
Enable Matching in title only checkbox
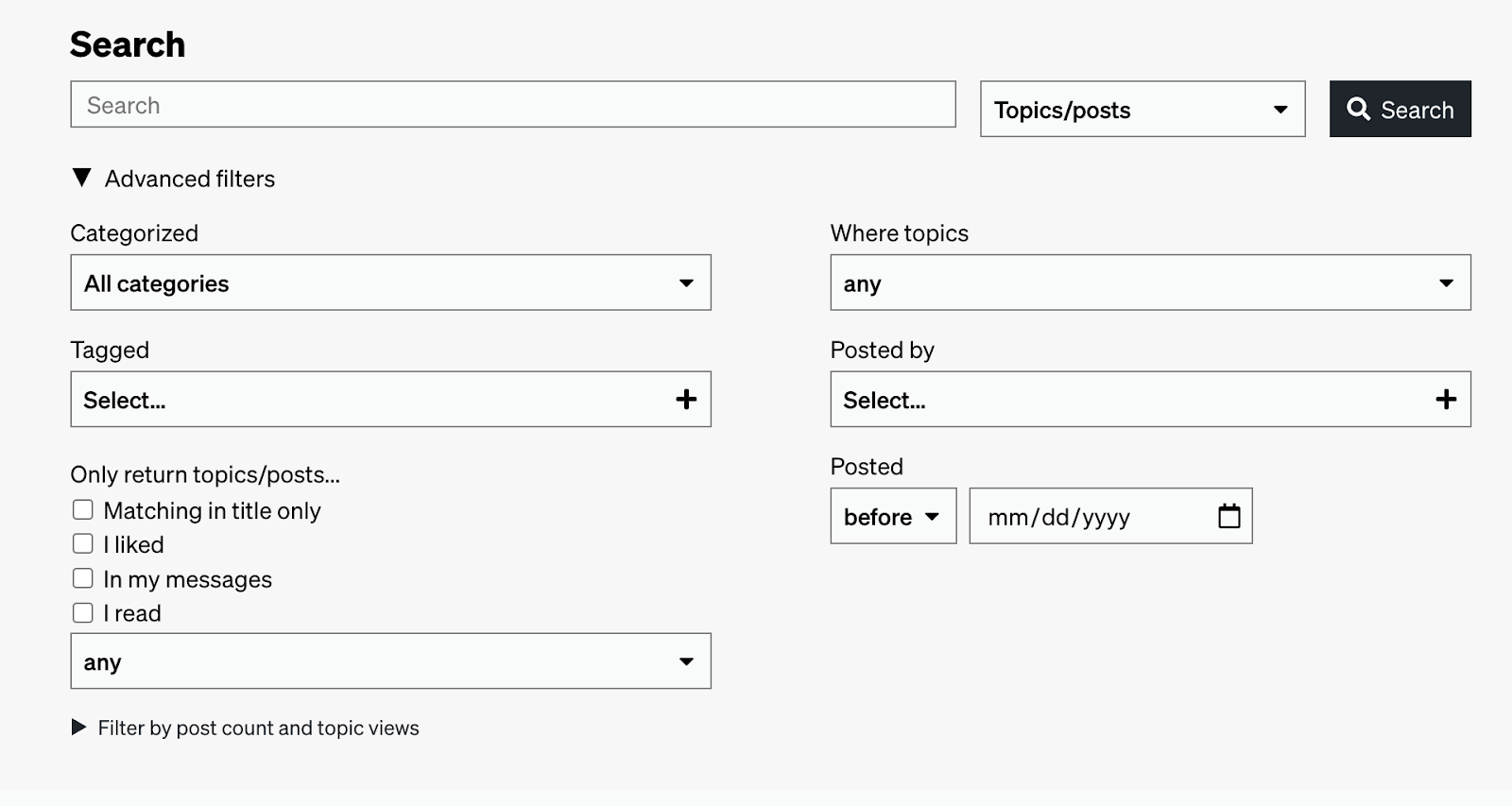pos(83,510)
